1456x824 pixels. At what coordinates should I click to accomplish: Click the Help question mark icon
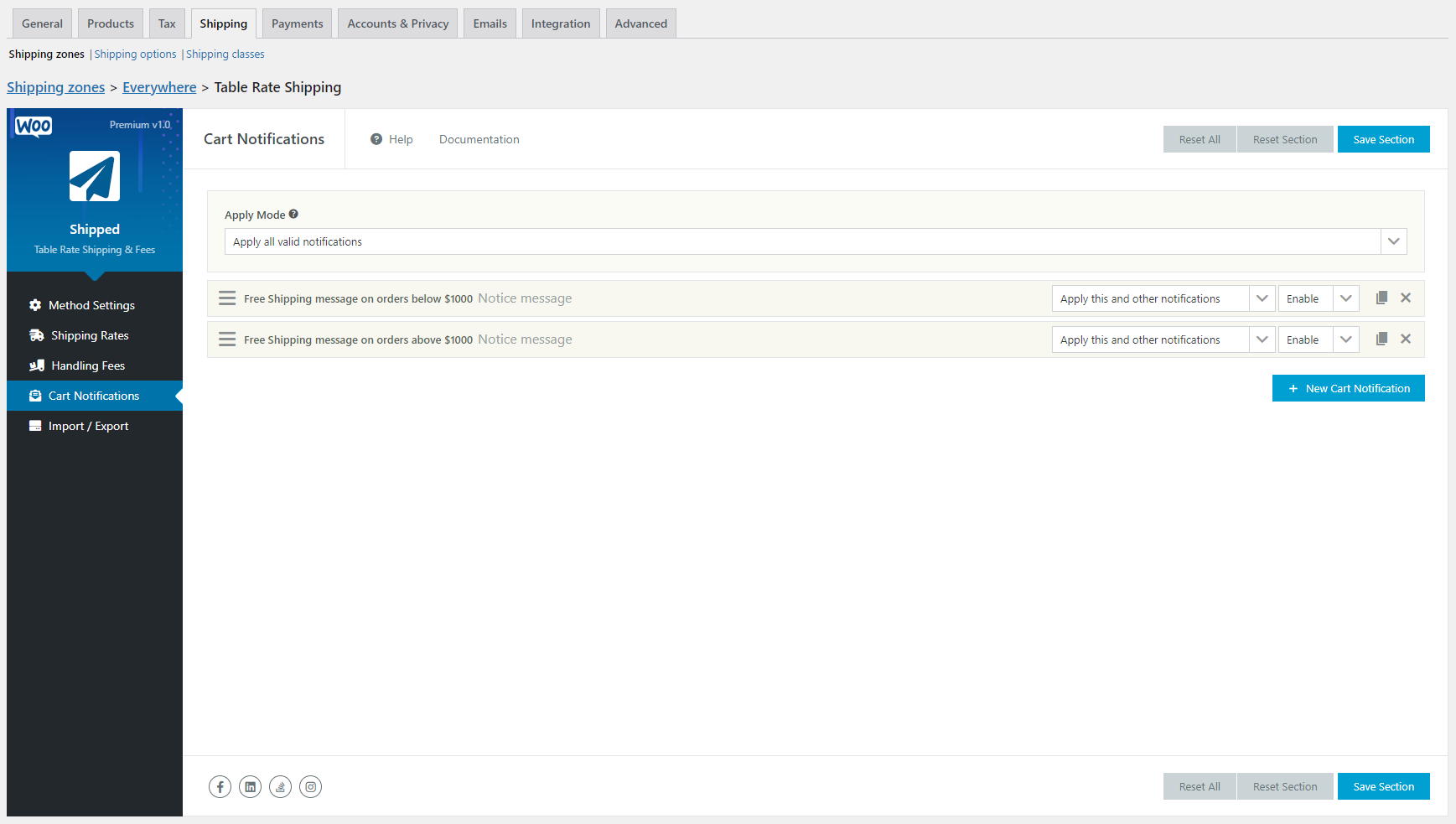tap(376, 138)
